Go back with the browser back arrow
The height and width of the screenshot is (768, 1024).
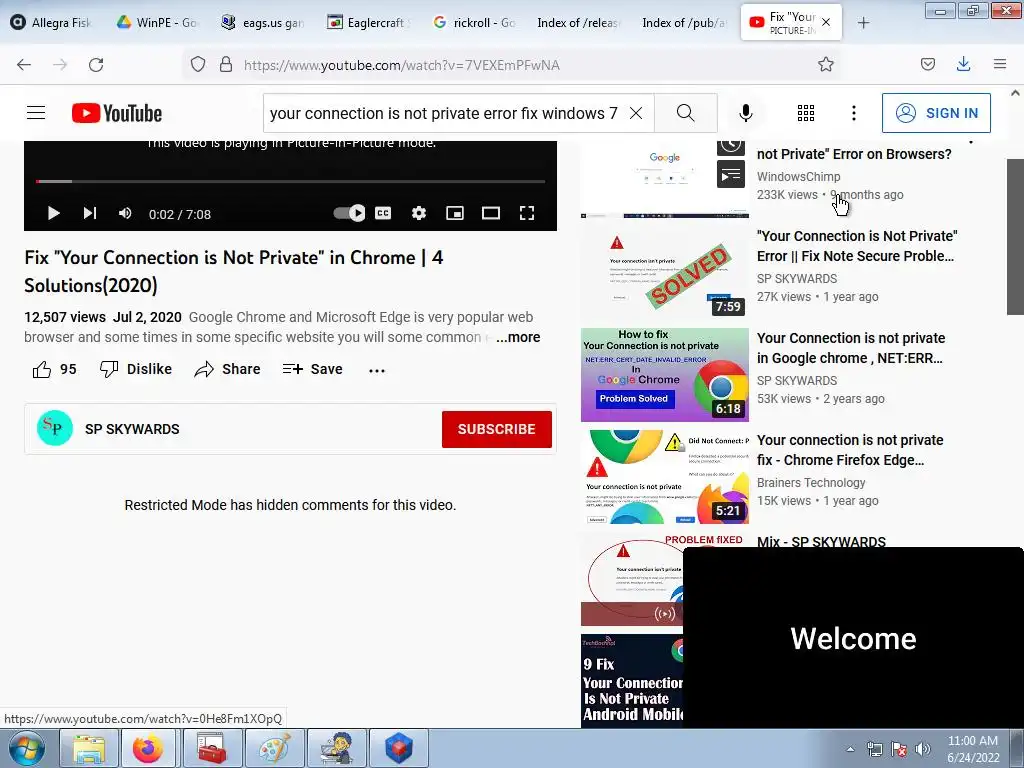24,65
